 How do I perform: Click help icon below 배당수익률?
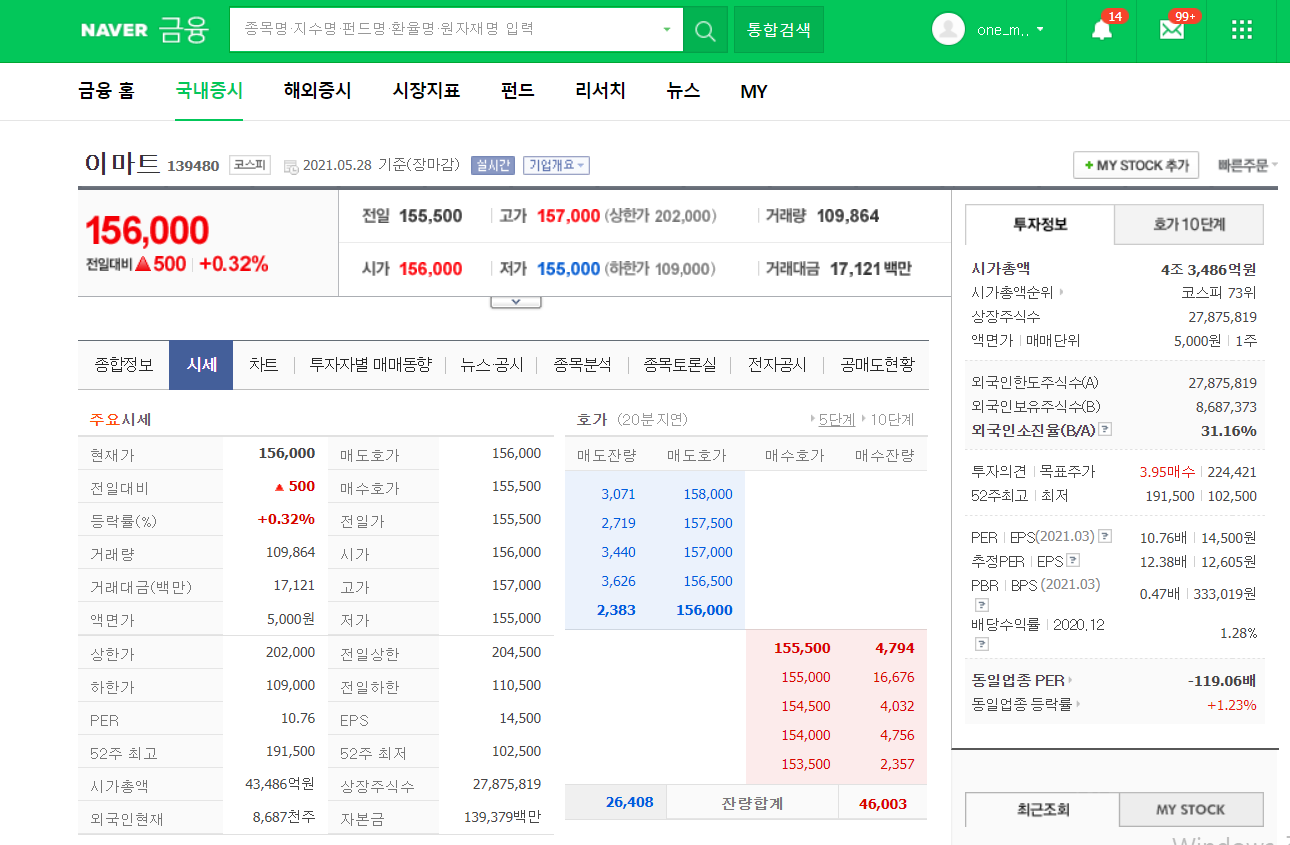point(981,644)
